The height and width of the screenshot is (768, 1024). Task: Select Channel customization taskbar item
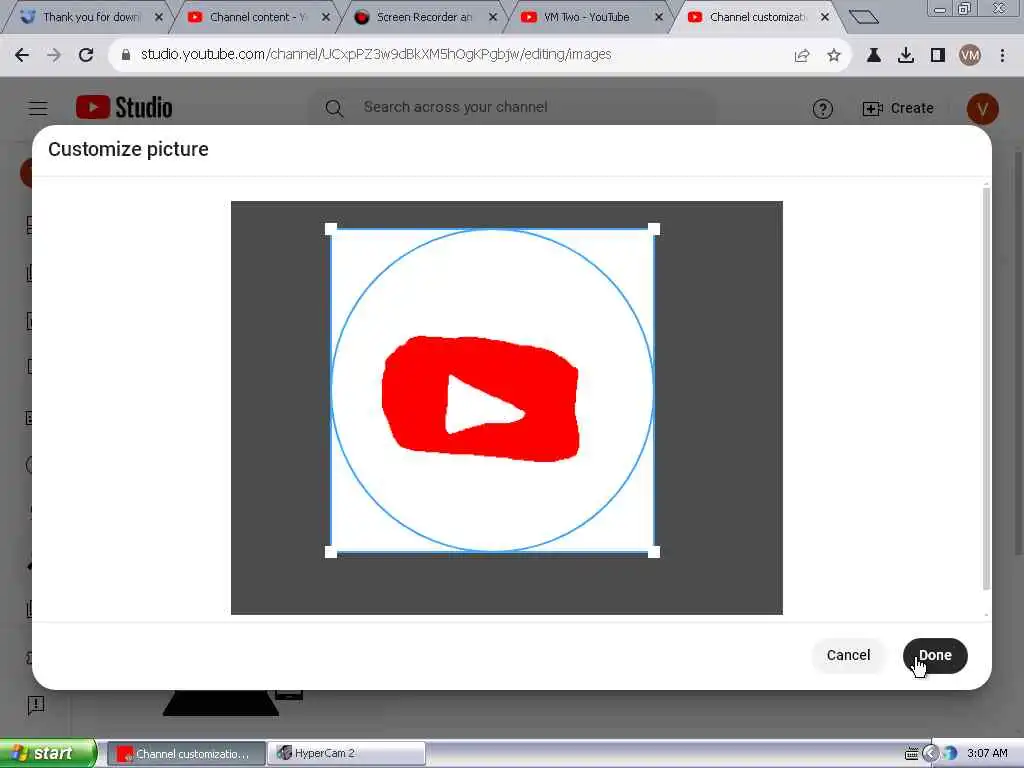pyautogui.click(x=187, y=754)
